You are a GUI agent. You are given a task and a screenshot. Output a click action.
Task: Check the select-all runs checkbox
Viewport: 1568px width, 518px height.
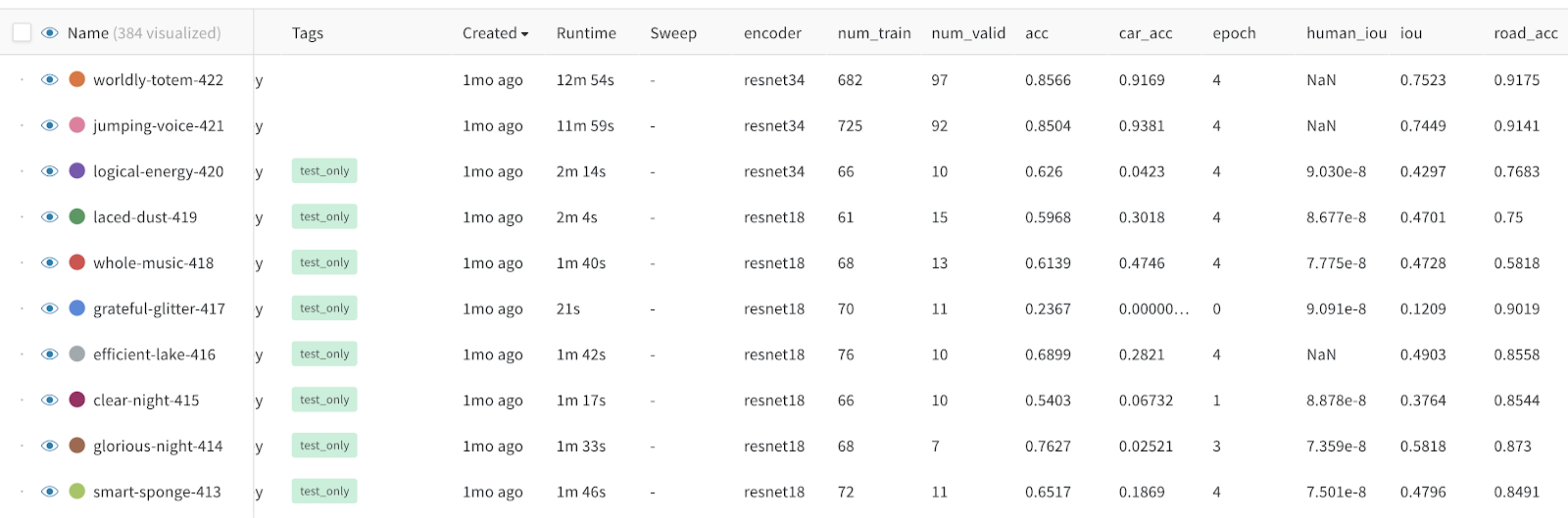click(22, 33)
